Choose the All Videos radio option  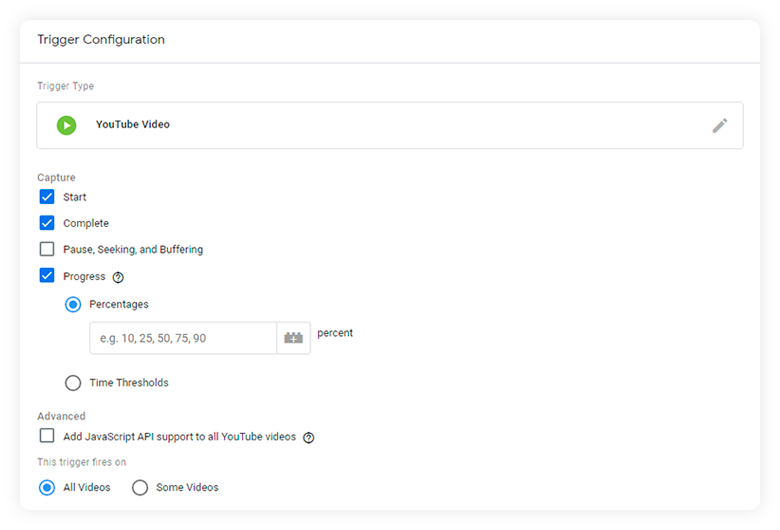click(47, 488)
